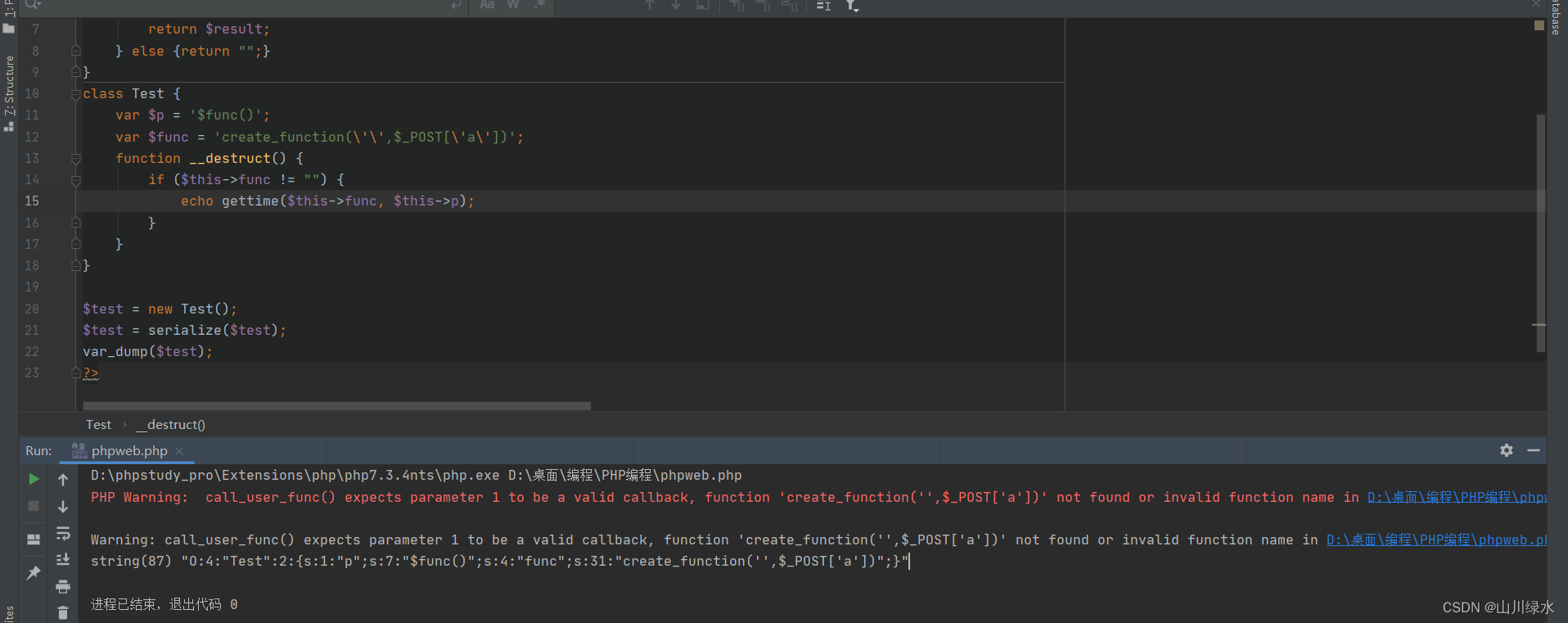The width and height of the screenshot is (1568, 623).
Task: Pin the Run tab with pin icon
Action: click(x=34, y=573)
